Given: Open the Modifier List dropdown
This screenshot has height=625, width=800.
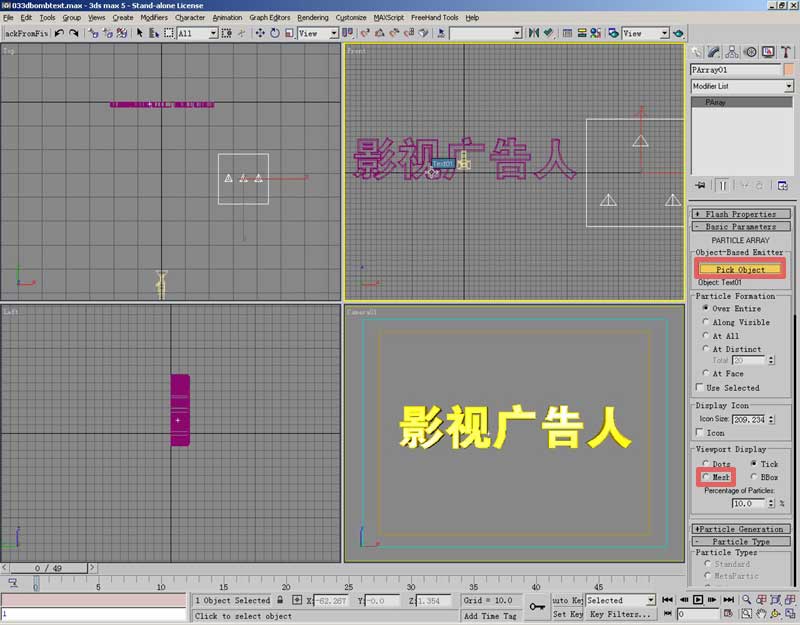Looking at the screenshot, I should pyautogui.click(x=741, y=87).
